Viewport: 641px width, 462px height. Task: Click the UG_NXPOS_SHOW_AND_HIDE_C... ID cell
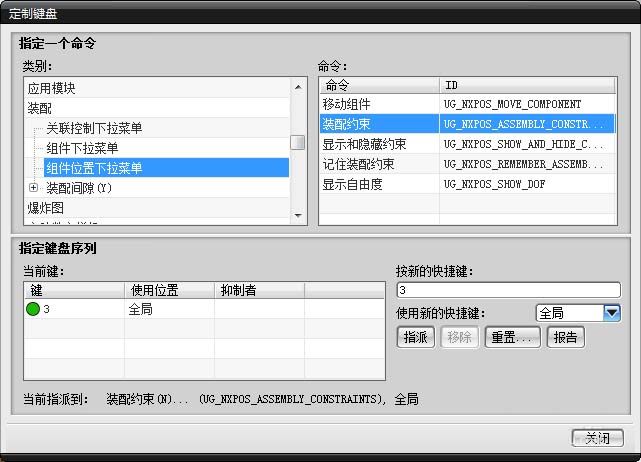[527, 144]
